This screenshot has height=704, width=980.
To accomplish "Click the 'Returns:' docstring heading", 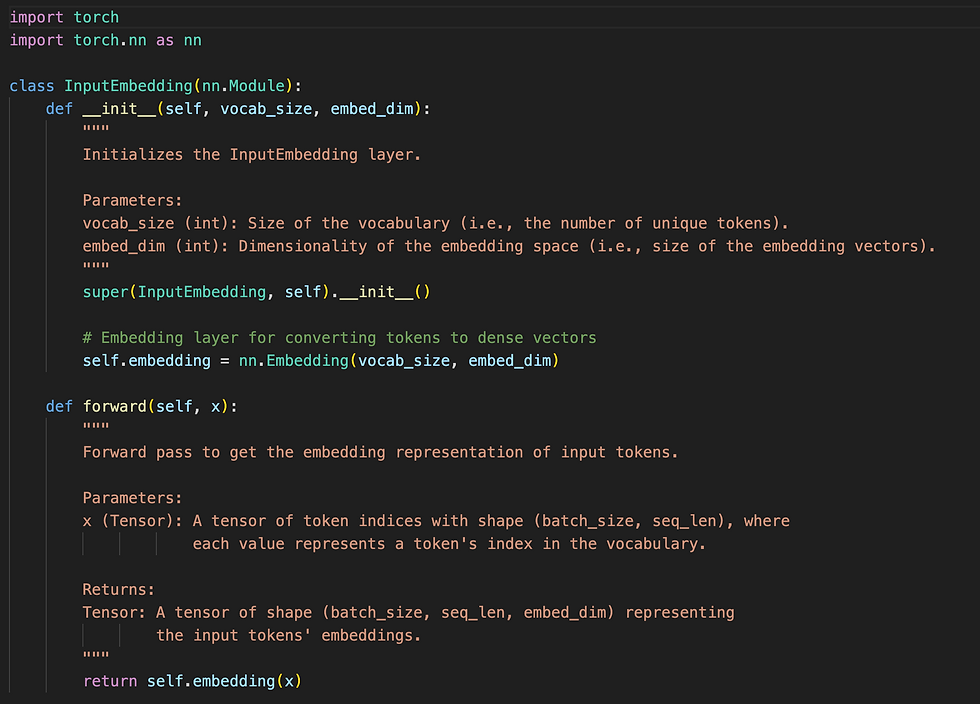I will point(118,590).
